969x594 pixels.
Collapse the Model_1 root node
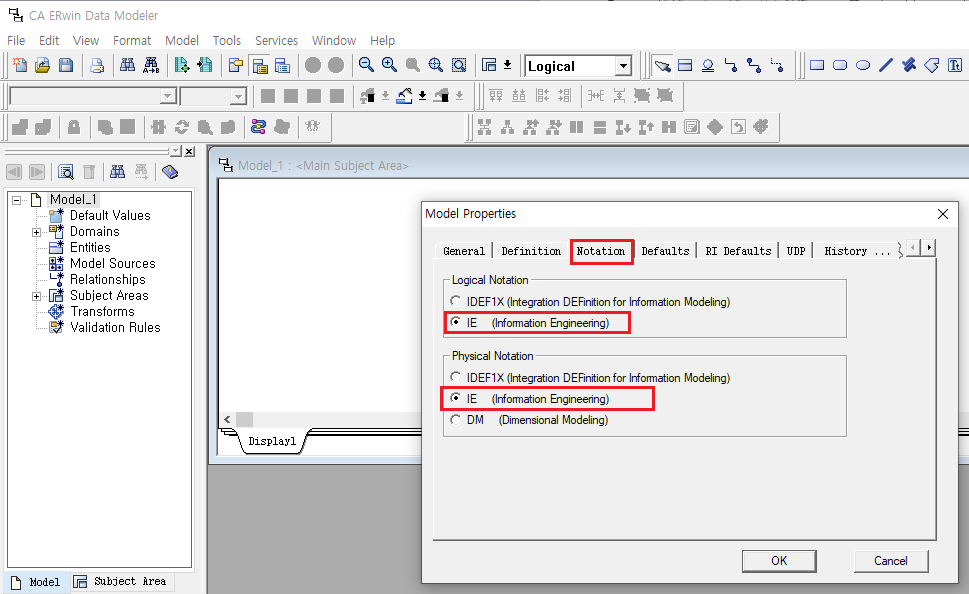[17, 200]
